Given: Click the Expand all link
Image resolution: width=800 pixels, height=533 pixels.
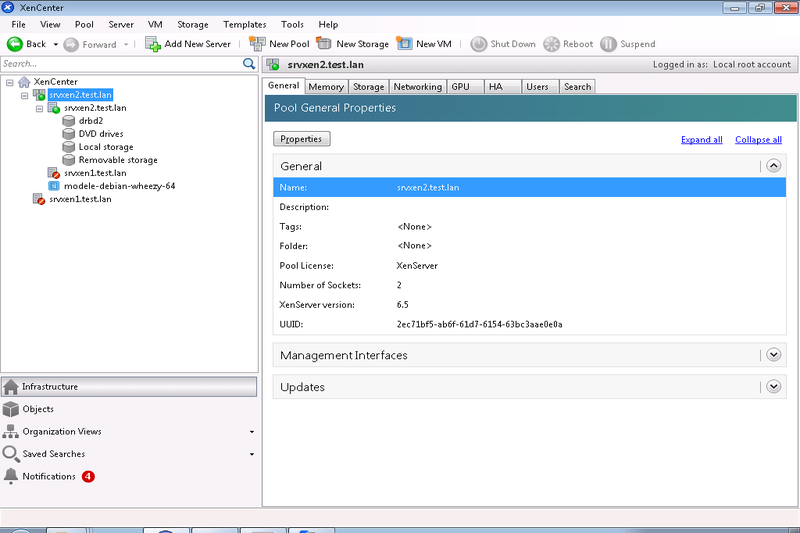Looking at the screenshot, I should click(702, 140).
